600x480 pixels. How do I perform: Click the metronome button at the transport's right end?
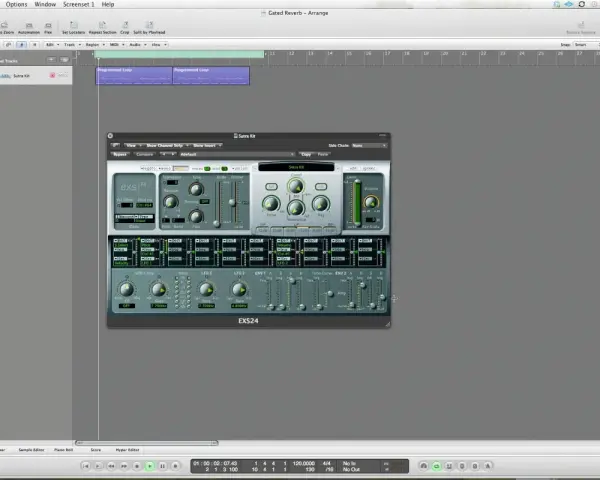[x=488, y=466]
